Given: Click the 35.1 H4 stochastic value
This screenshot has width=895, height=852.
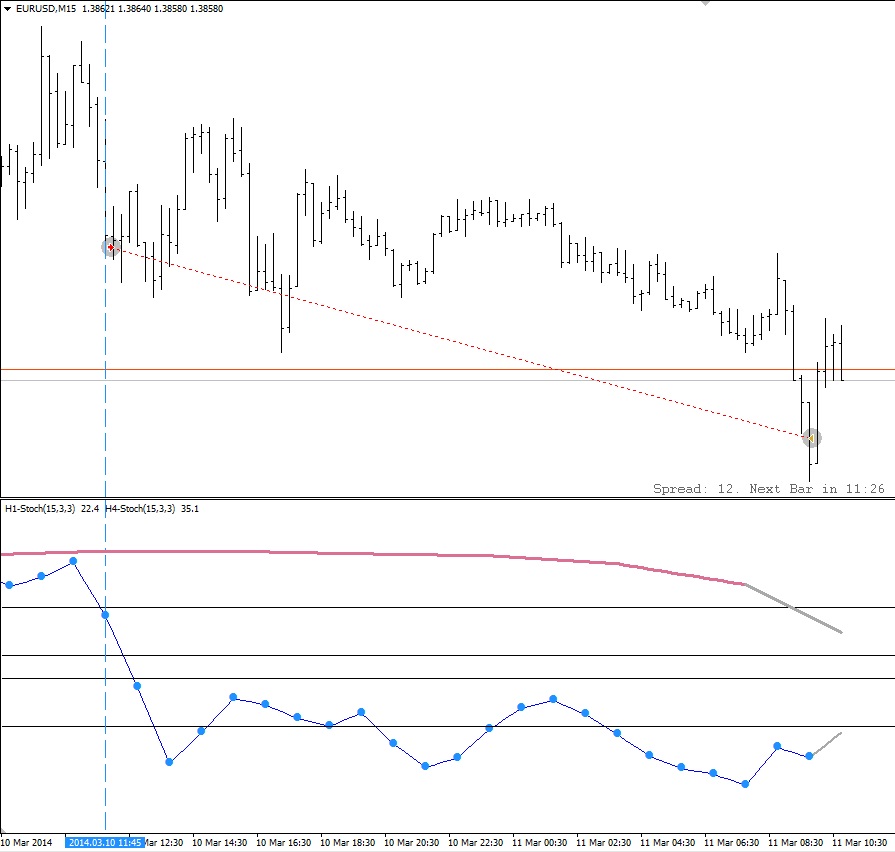Looking at the screenshot, I should [x=190, y=508].
